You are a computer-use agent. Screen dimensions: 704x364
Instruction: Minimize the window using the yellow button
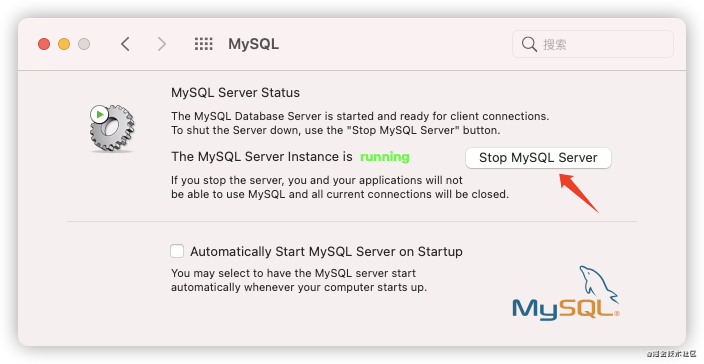[64, 44]
